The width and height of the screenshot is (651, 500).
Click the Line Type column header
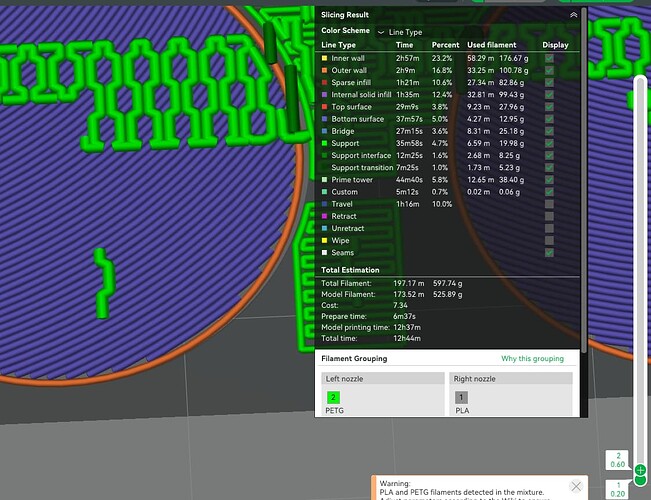[338, 45]
